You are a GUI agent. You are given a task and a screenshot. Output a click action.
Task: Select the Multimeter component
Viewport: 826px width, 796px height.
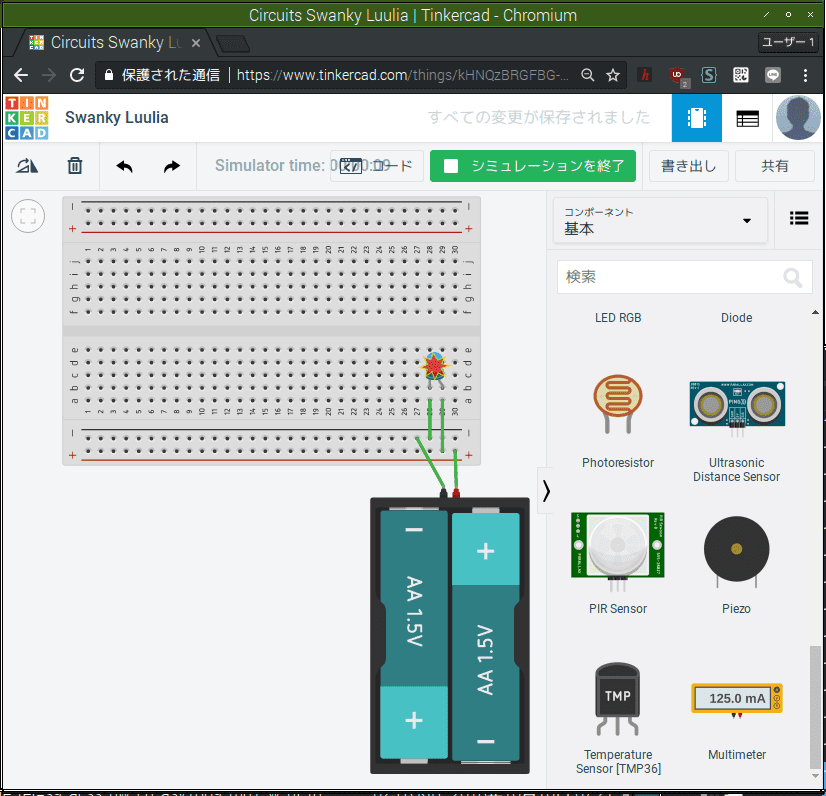(736, 721)
